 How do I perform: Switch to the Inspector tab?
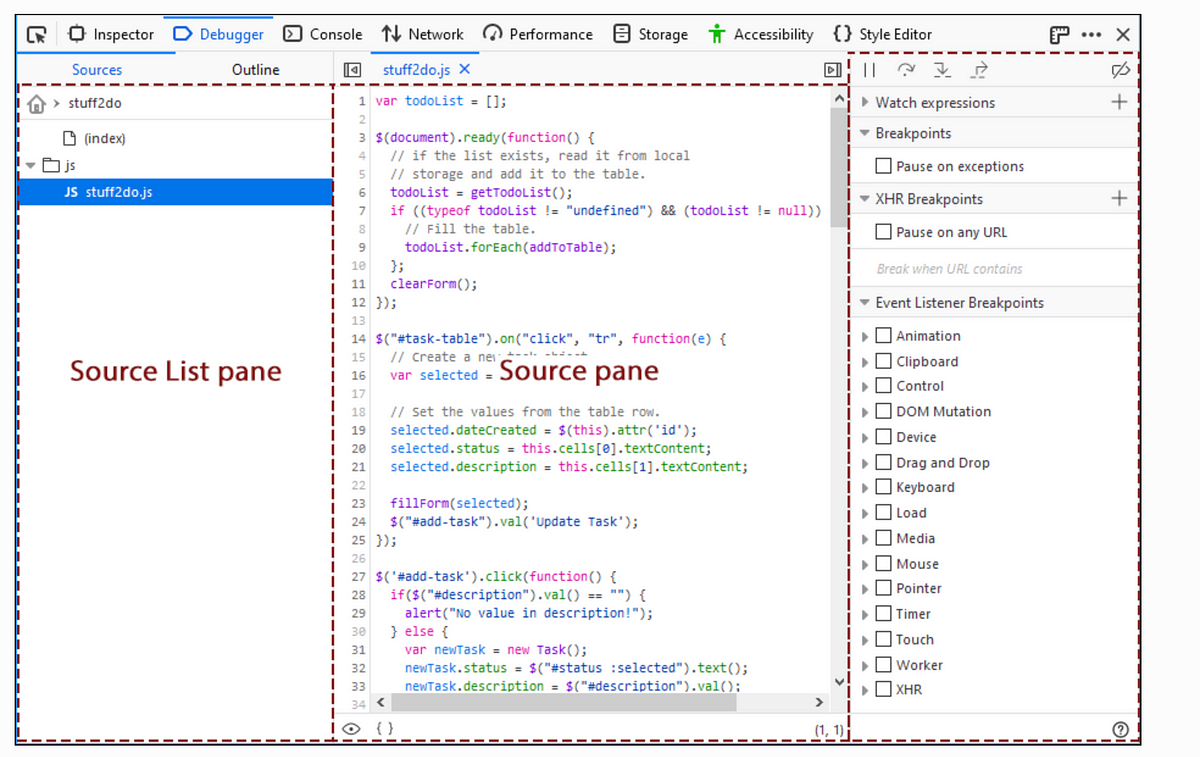point(109,34)
